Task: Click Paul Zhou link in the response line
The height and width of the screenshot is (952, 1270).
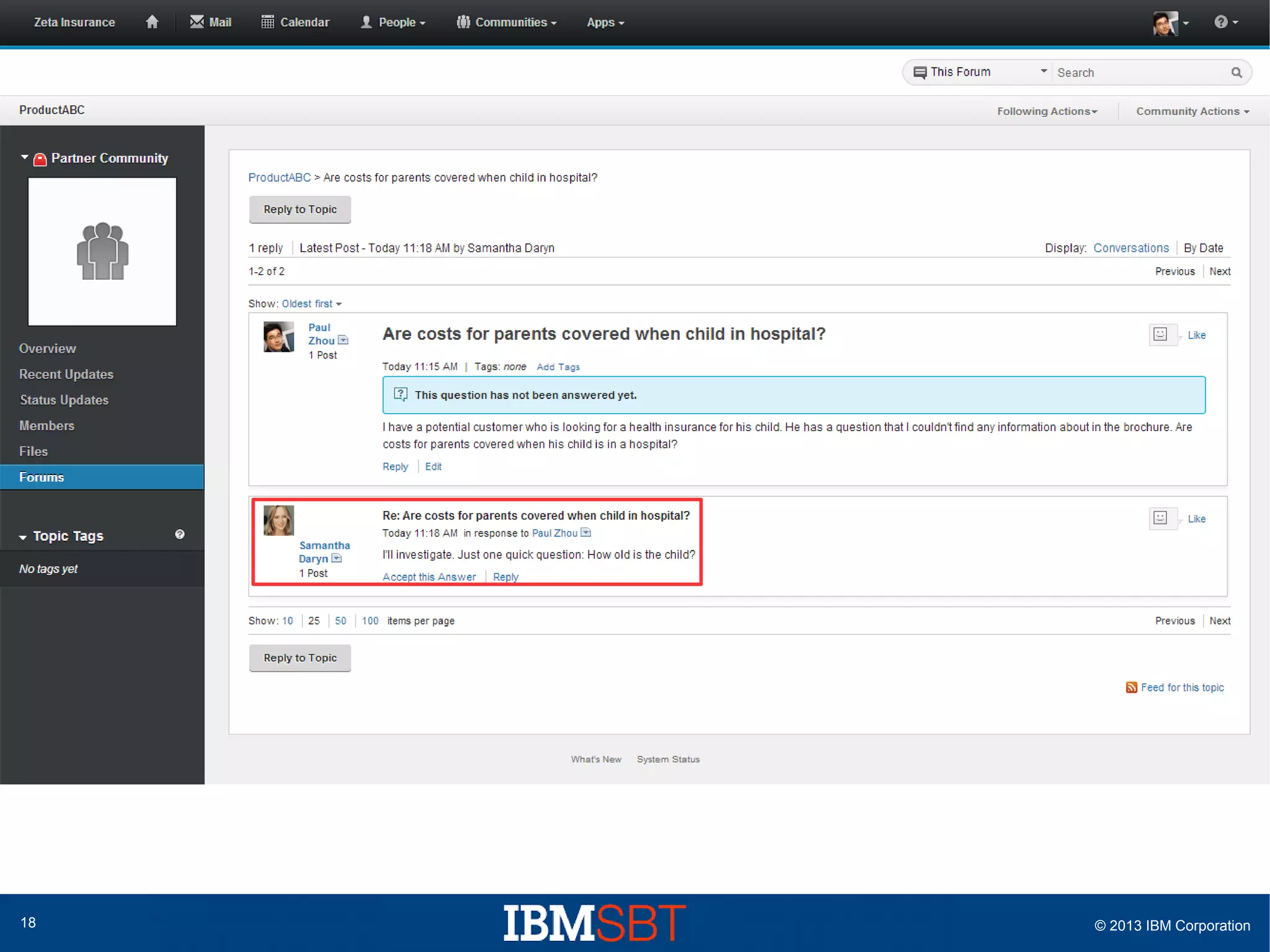Action: pos(554,533)
